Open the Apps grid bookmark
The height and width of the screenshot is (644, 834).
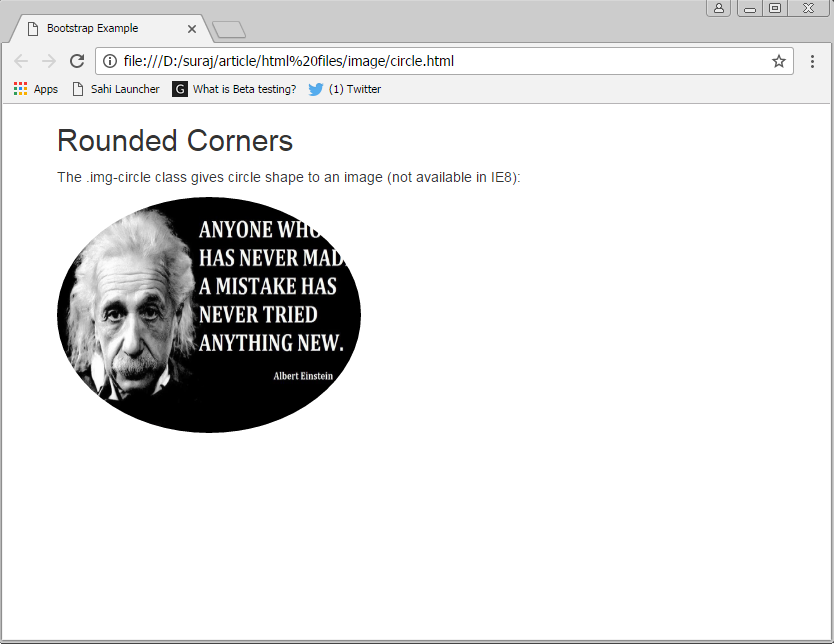(x=36, y=89)
